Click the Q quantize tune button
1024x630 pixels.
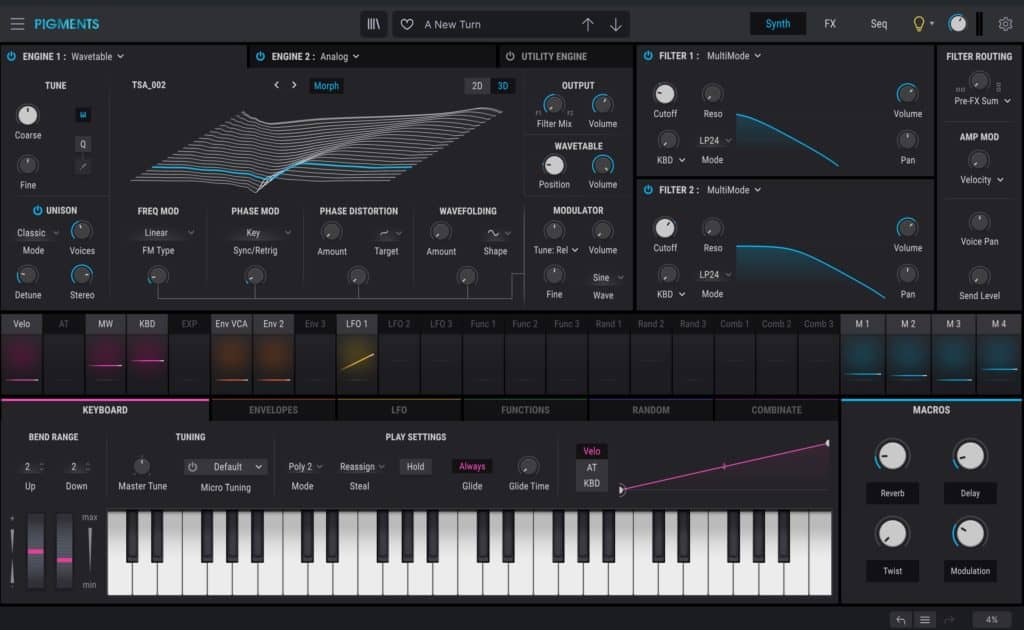(83, 144)
